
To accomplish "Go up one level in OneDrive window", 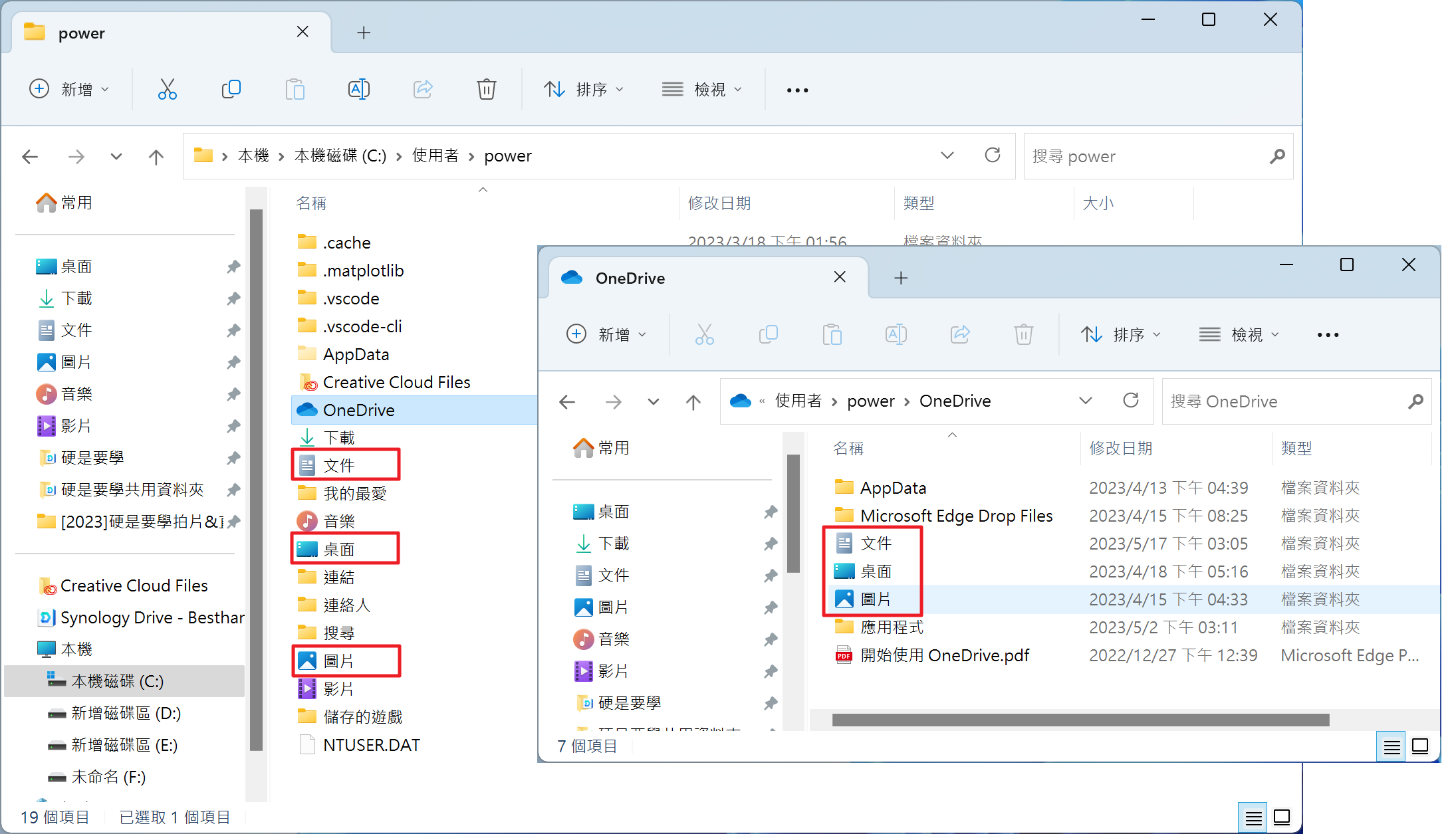I will 693,401.
